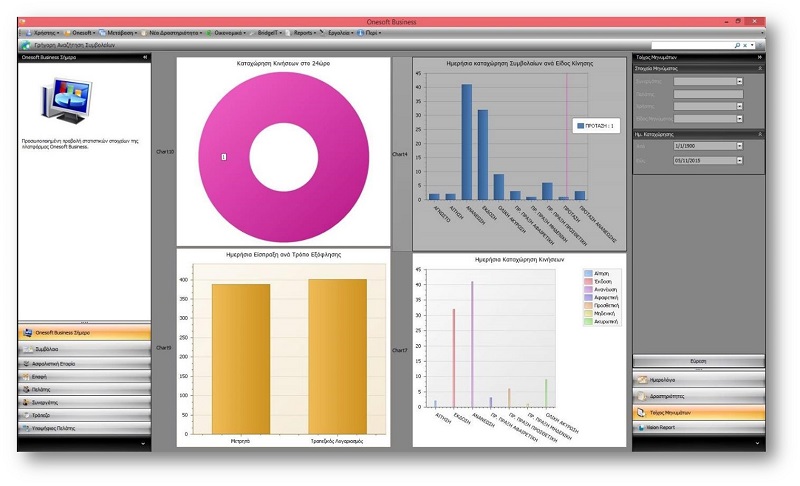The width and height of the screenshot is (800, 486).
Task: Open the Χρήστης menu
Action: (x=42, y=33)
